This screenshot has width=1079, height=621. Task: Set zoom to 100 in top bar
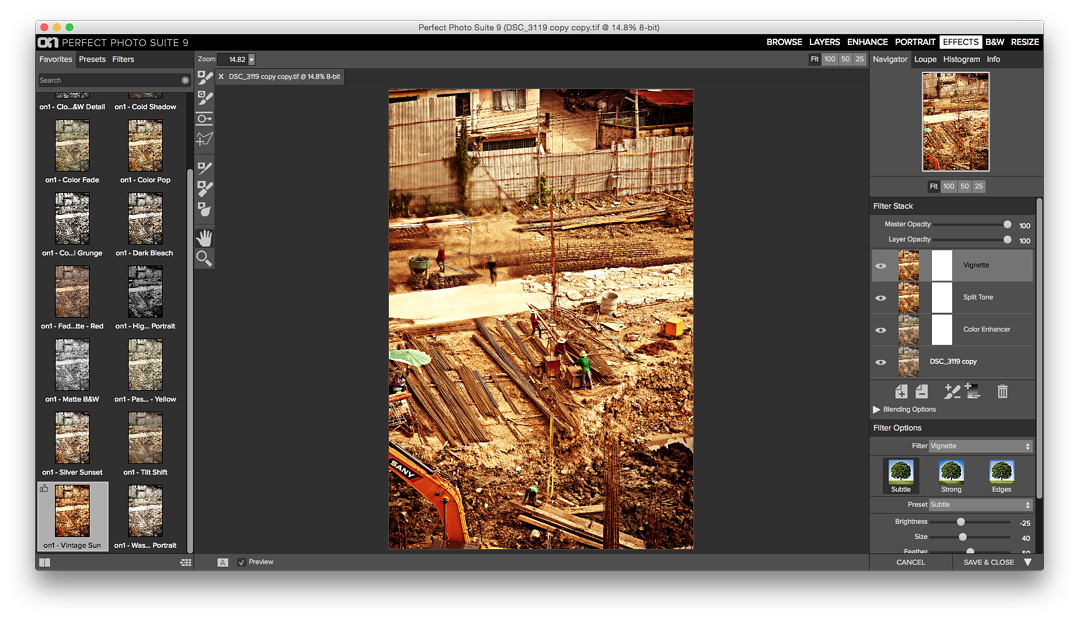point(830,59)
